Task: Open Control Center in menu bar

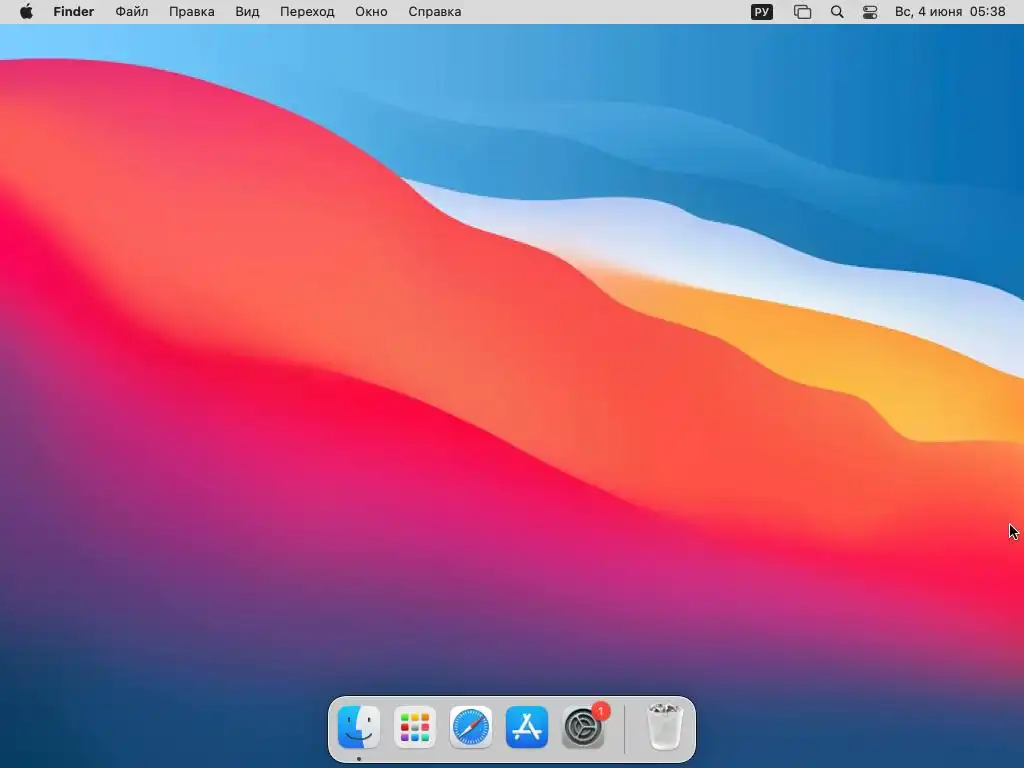Action: coord(870,12)
